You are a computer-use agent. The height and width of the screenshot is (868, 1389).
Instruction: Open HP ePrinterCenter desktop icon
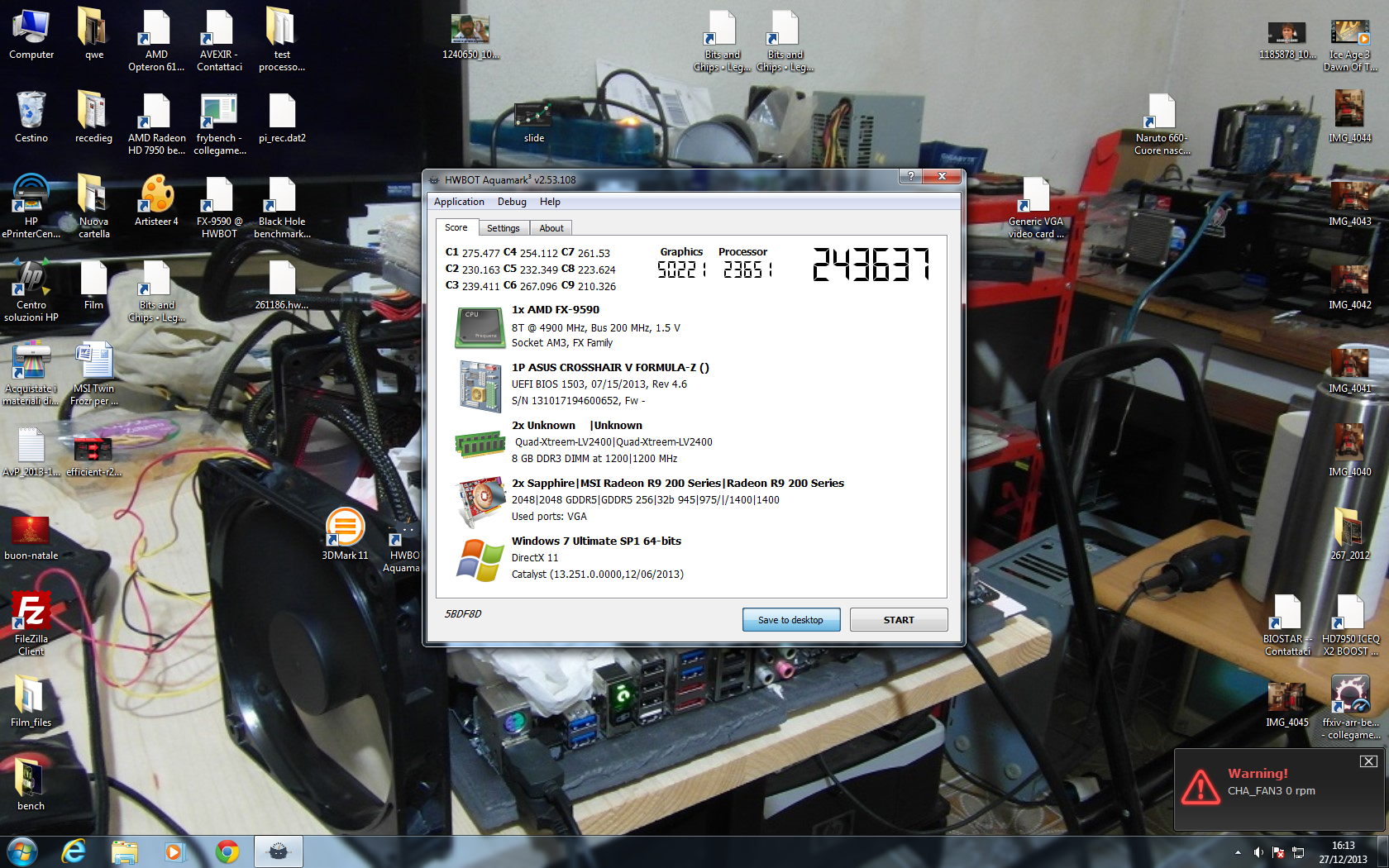[31, 206]
